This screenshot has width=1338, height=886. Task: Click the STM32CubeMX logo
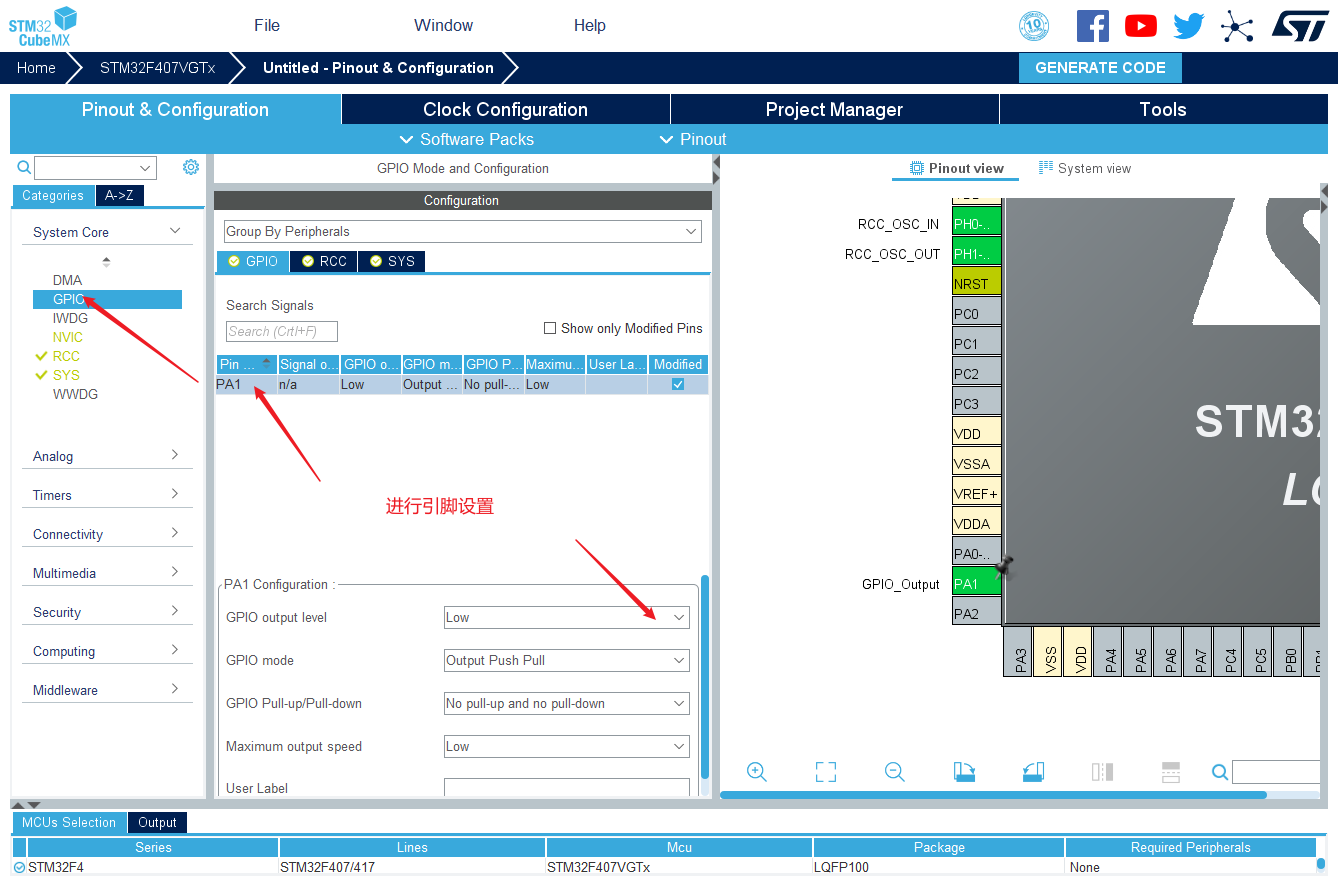tap(42, 26)
